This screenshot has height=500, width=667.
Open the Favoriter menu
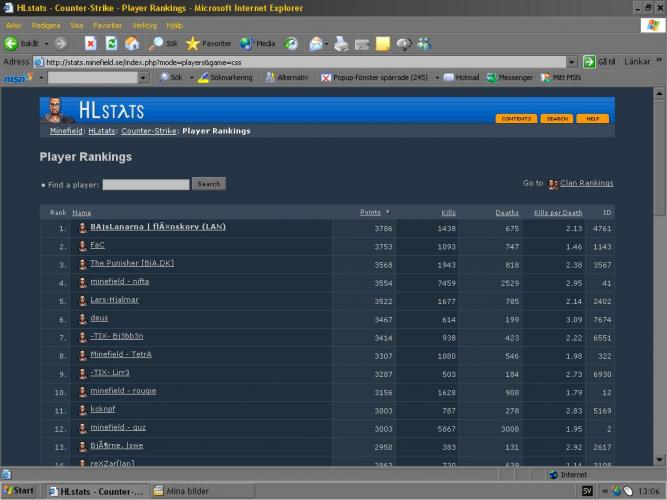point(107,25)
